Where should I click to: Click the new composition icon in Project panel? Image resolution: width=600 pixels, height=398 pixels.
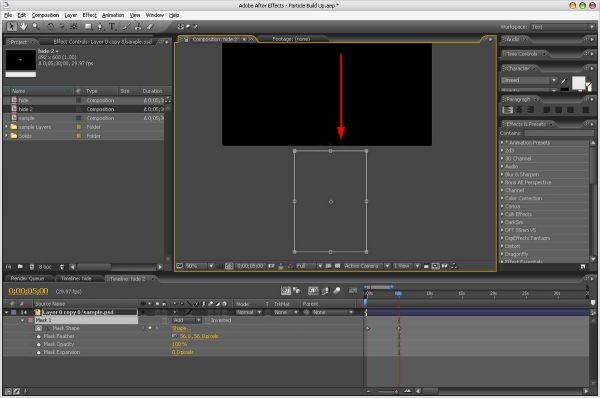click(x=32, y=267)
